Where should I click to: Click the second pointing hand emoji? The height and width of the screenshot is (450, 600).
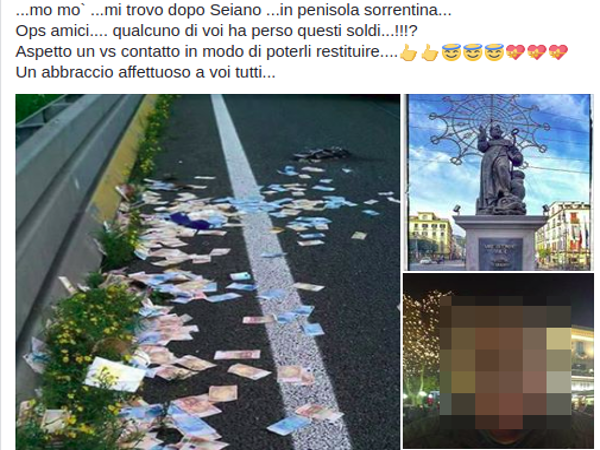pyautogui.click(x=430, y=52)
